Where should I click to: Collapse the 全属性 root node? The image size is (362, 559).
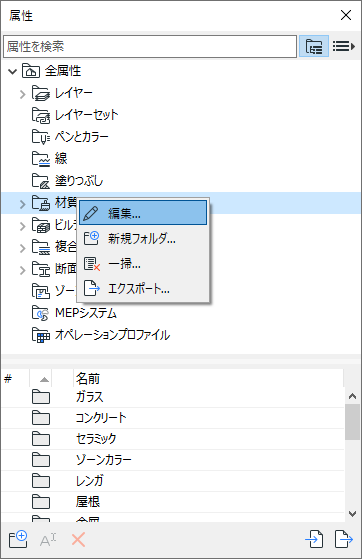coord(12,71)
